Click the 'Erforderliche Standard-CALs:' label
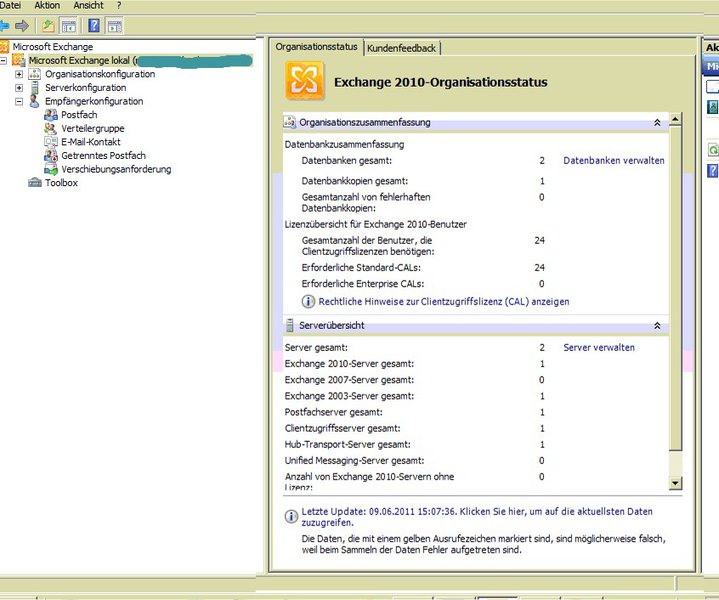 click(361, 267)
